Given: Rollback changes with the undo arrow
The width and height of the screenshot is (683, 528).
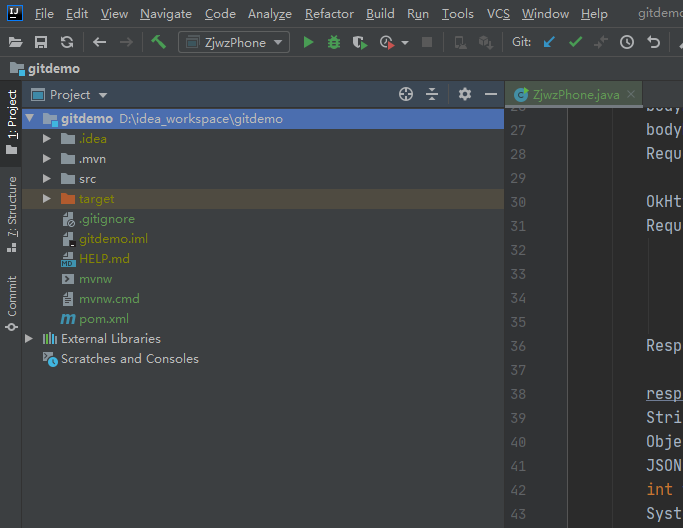Looking at the screenshot, I should pos(653,42).
